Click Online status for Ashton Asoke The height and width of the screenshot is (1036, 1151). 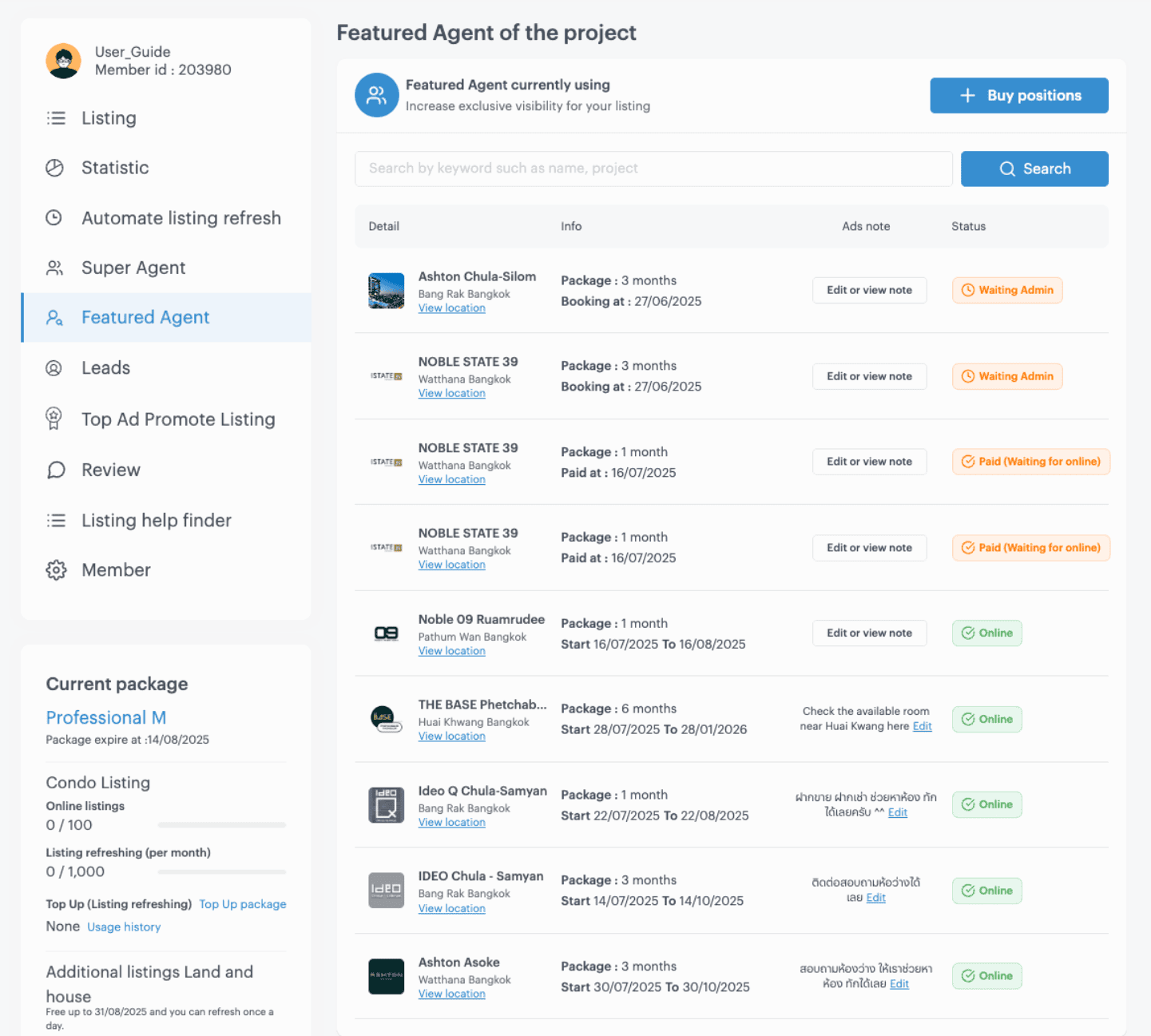pos(987,976)
